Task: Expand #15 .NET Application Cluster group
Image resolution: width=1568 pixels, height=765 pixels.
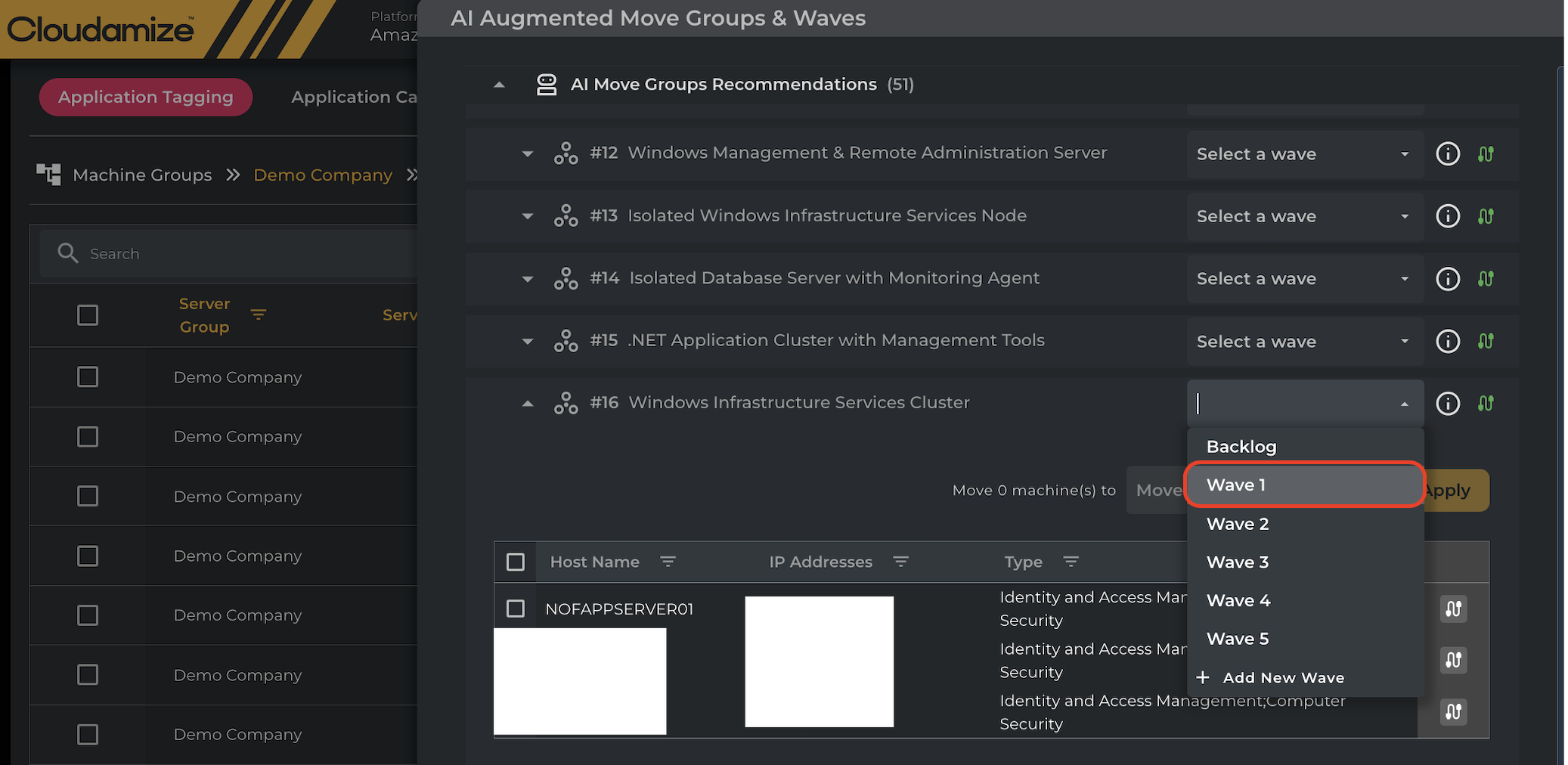Action: pos(528,341)
